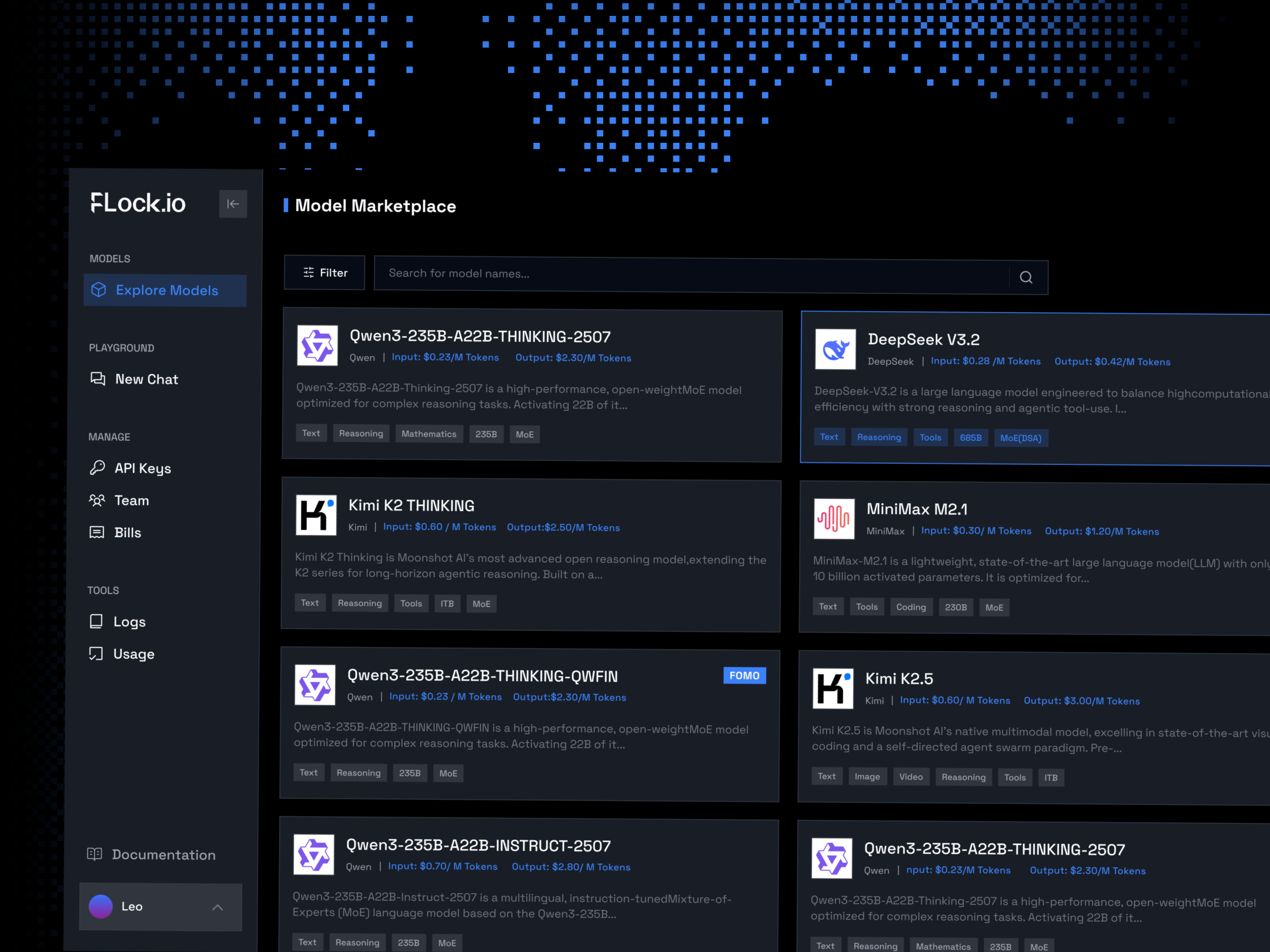The image size is (1270, 952).
Task: Click "Output: $2.80/ M Tokens" on INSTRUCT-2507
Action: (571, 867)
